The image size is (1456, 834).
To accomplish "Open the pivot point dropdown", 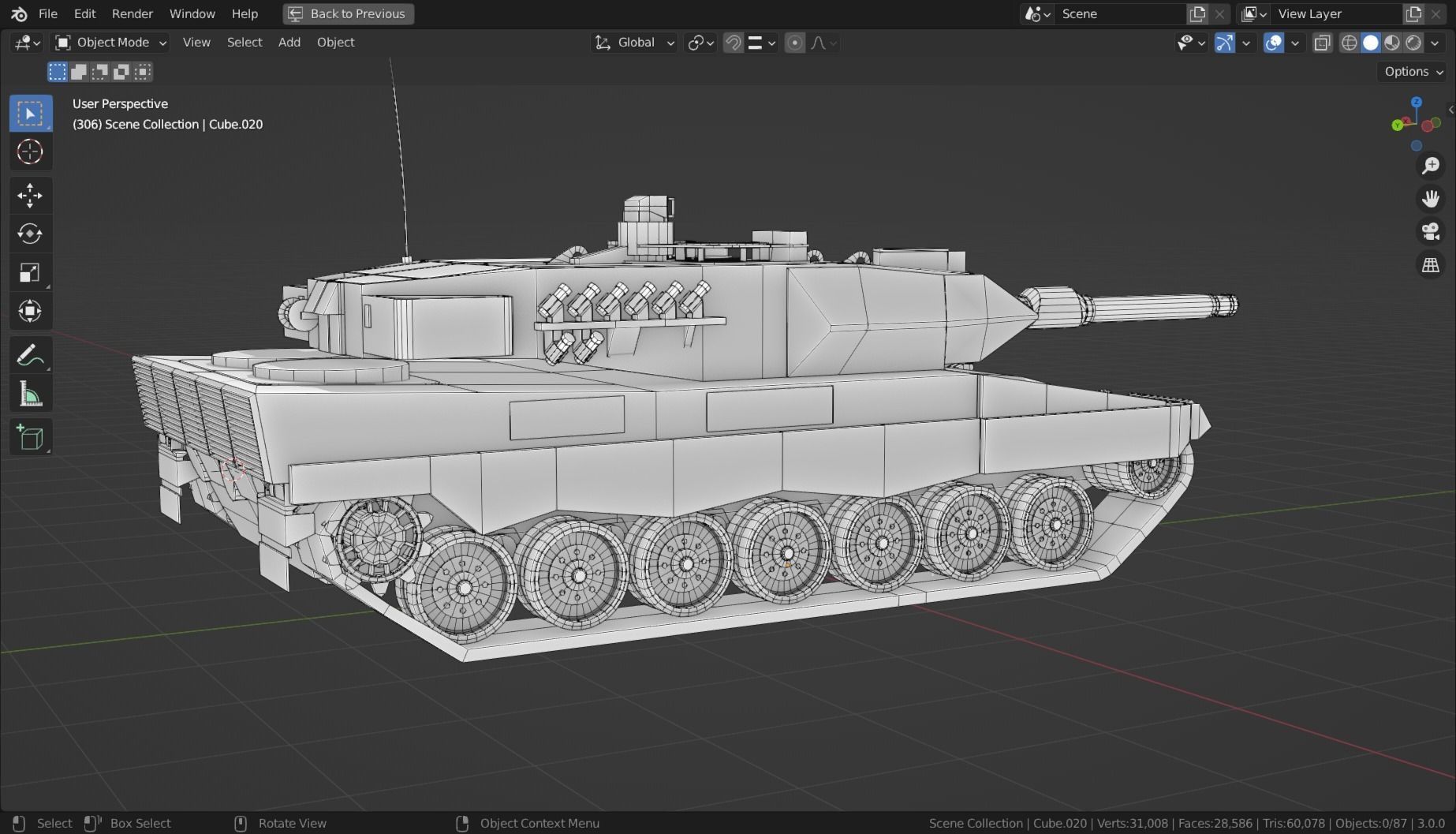I will (x=700, y=43).
